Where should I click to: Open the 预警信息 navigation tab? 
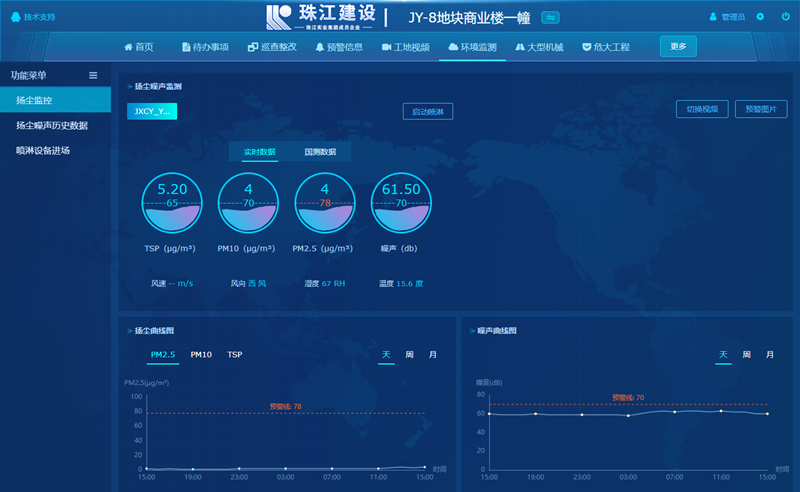pyautogui.click(x=337, y=47)
